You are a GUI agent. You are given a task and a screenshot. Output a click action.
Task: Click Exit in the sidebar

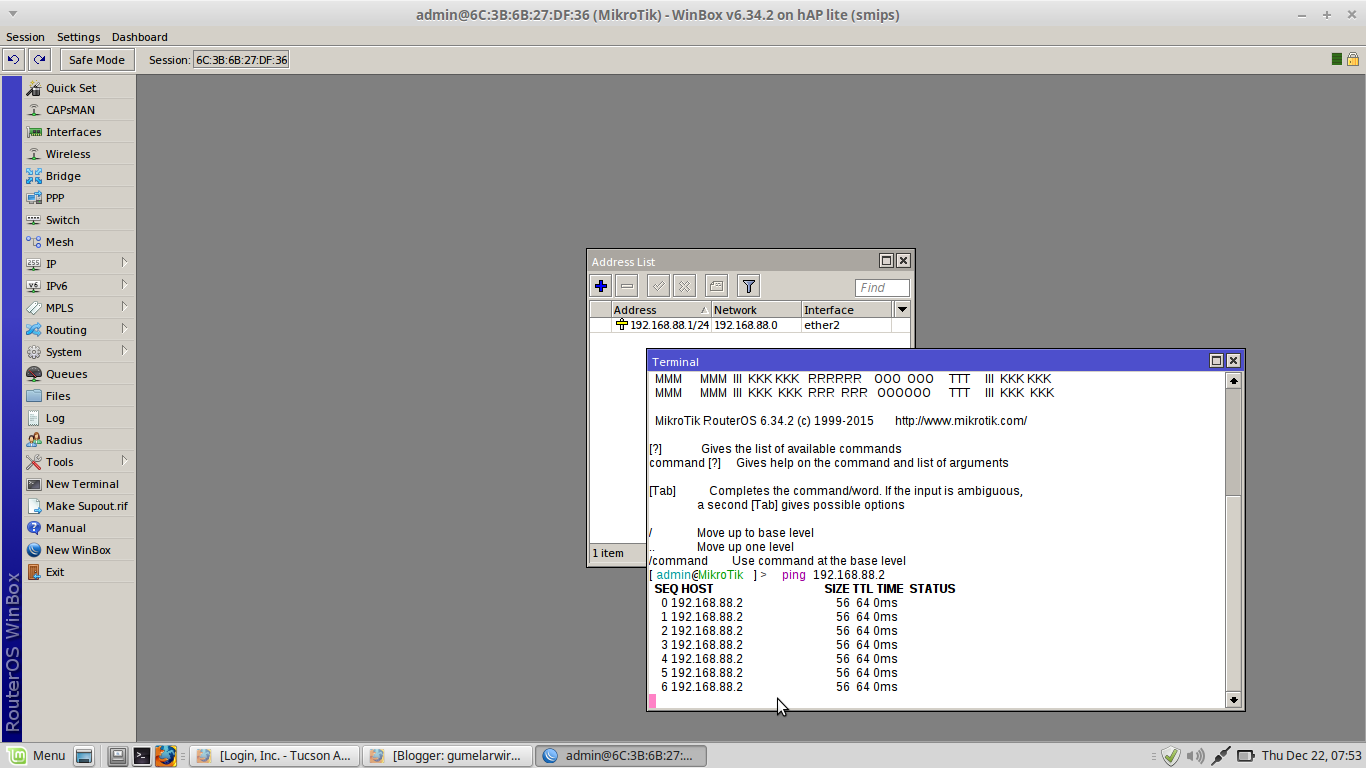point(79,572)
